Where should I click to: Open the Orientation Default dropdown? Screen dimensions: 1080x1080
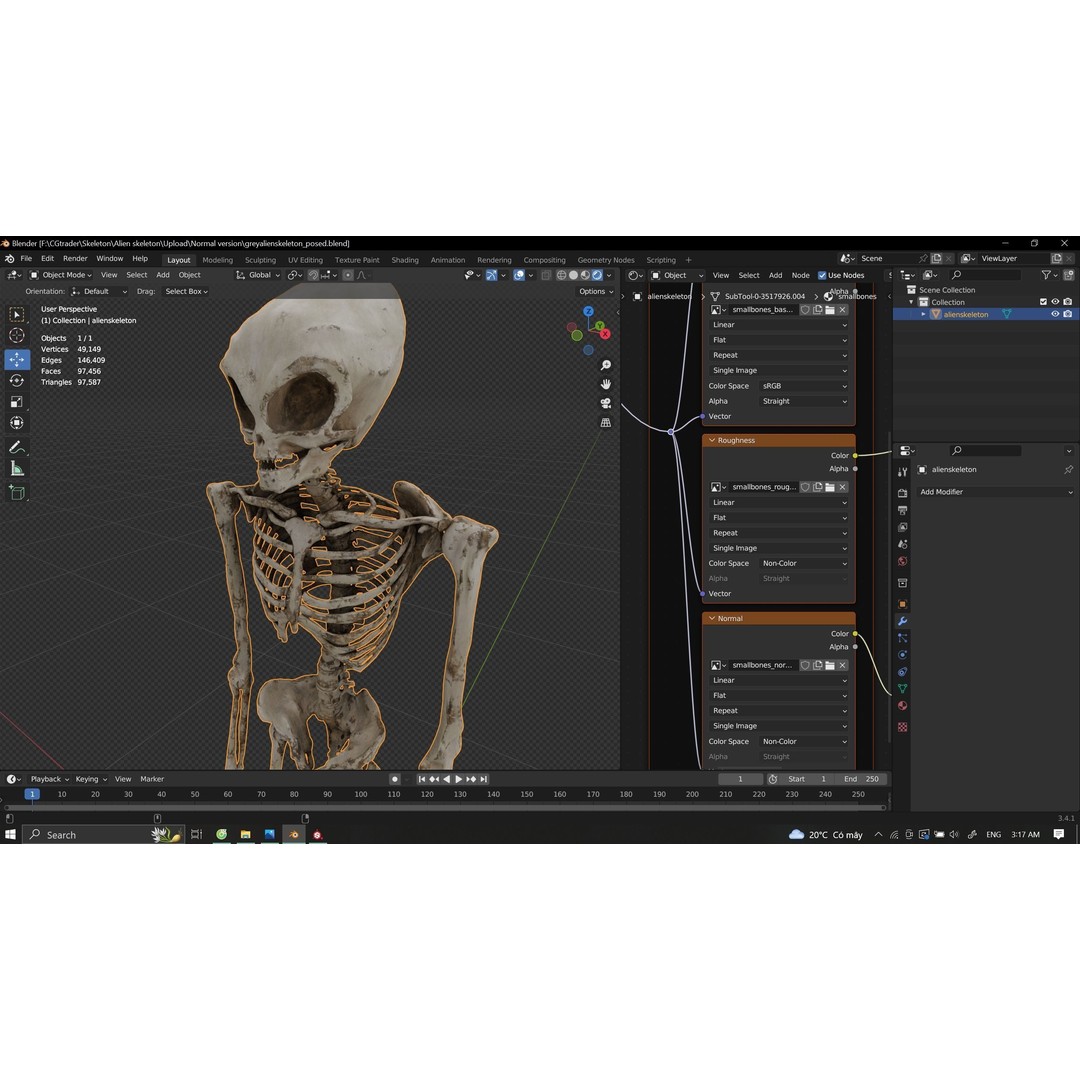pyautogui.click(x=99, y=291)
